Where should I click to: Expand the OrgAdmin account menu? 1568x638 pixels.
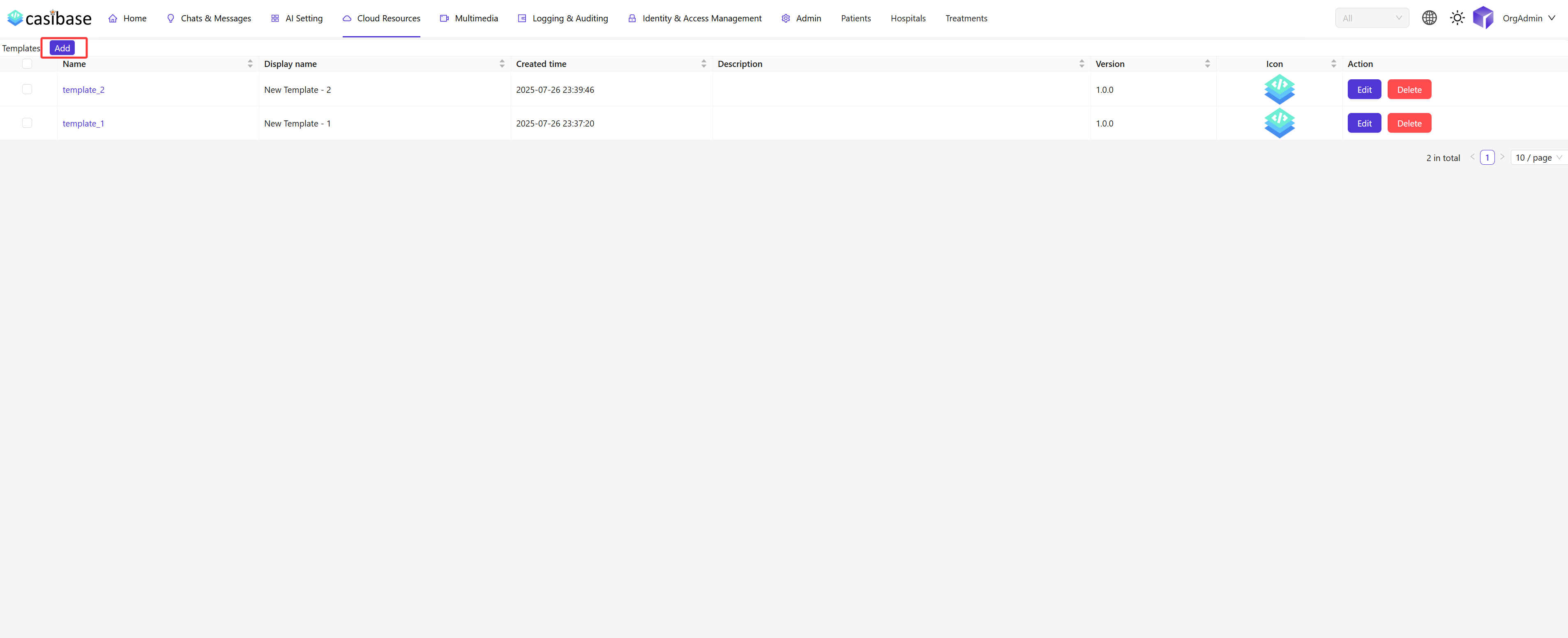coord(1529,18)
